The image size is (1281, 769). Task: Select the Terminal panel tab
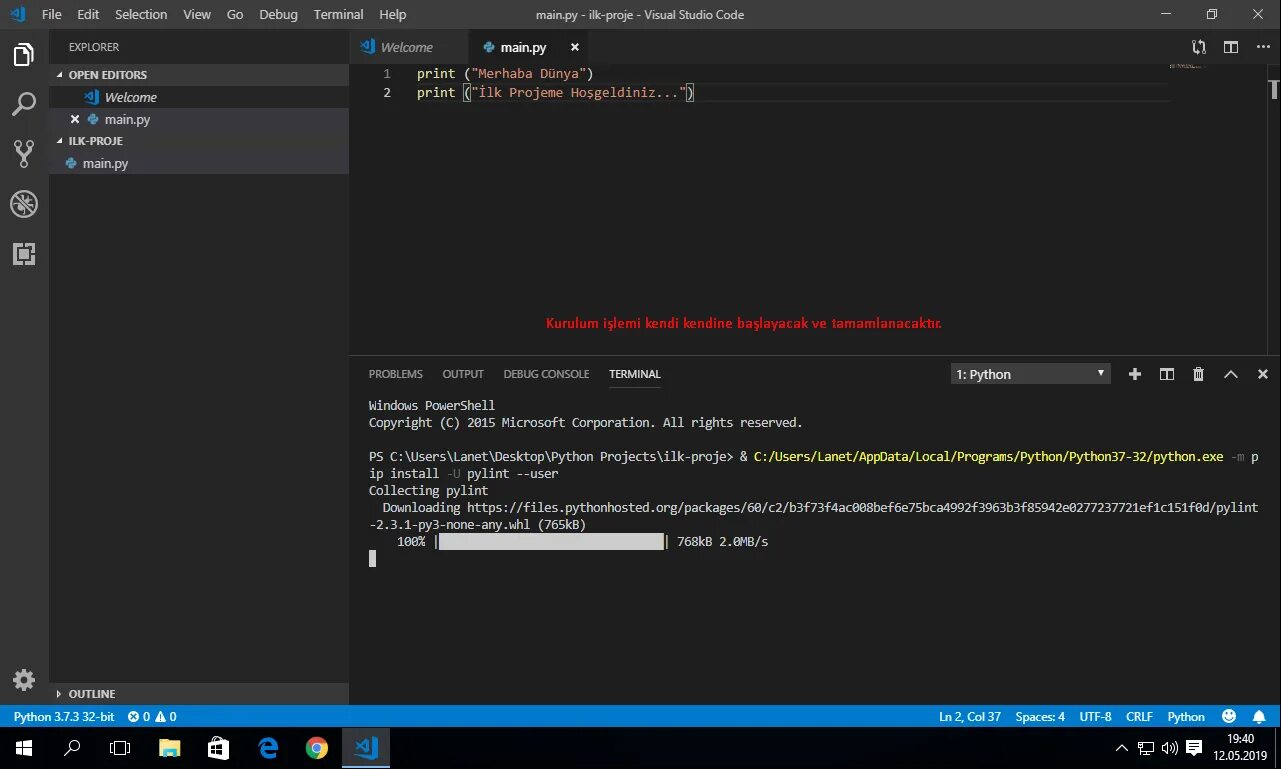pyautogui.click(x=635, y=374)
